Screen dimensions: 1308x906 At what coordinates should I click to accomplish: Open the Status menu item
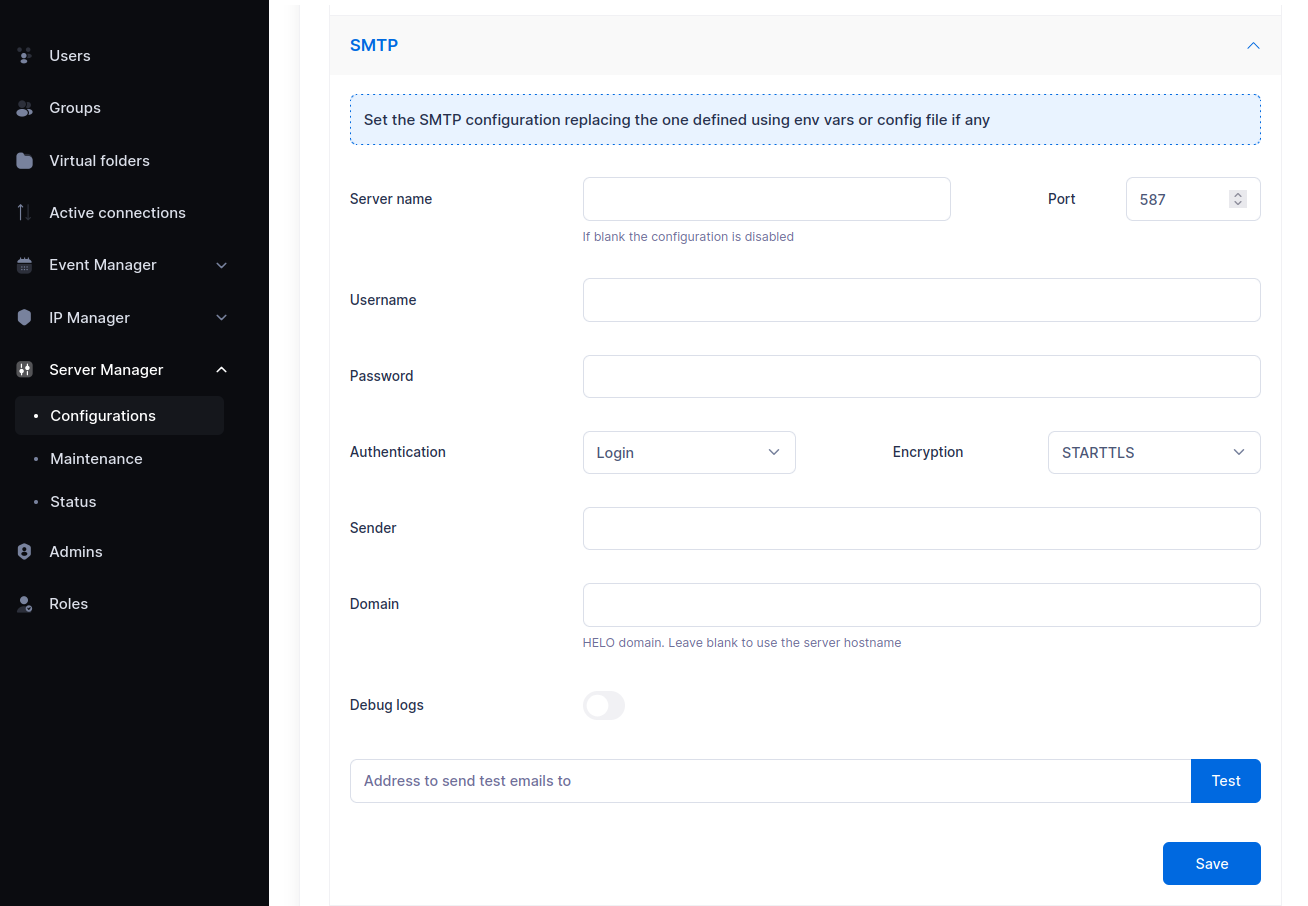coord(73,502)
